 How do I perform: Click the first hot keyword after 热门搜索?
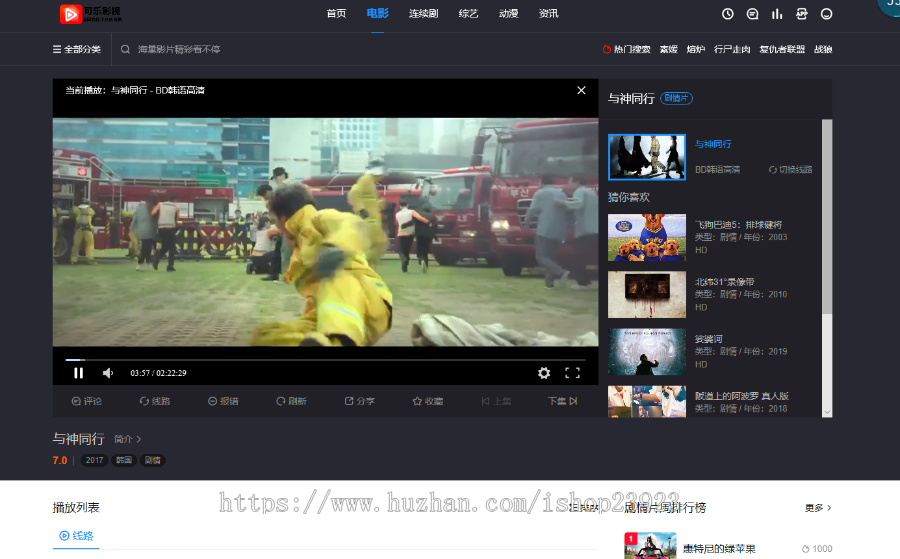669,49
